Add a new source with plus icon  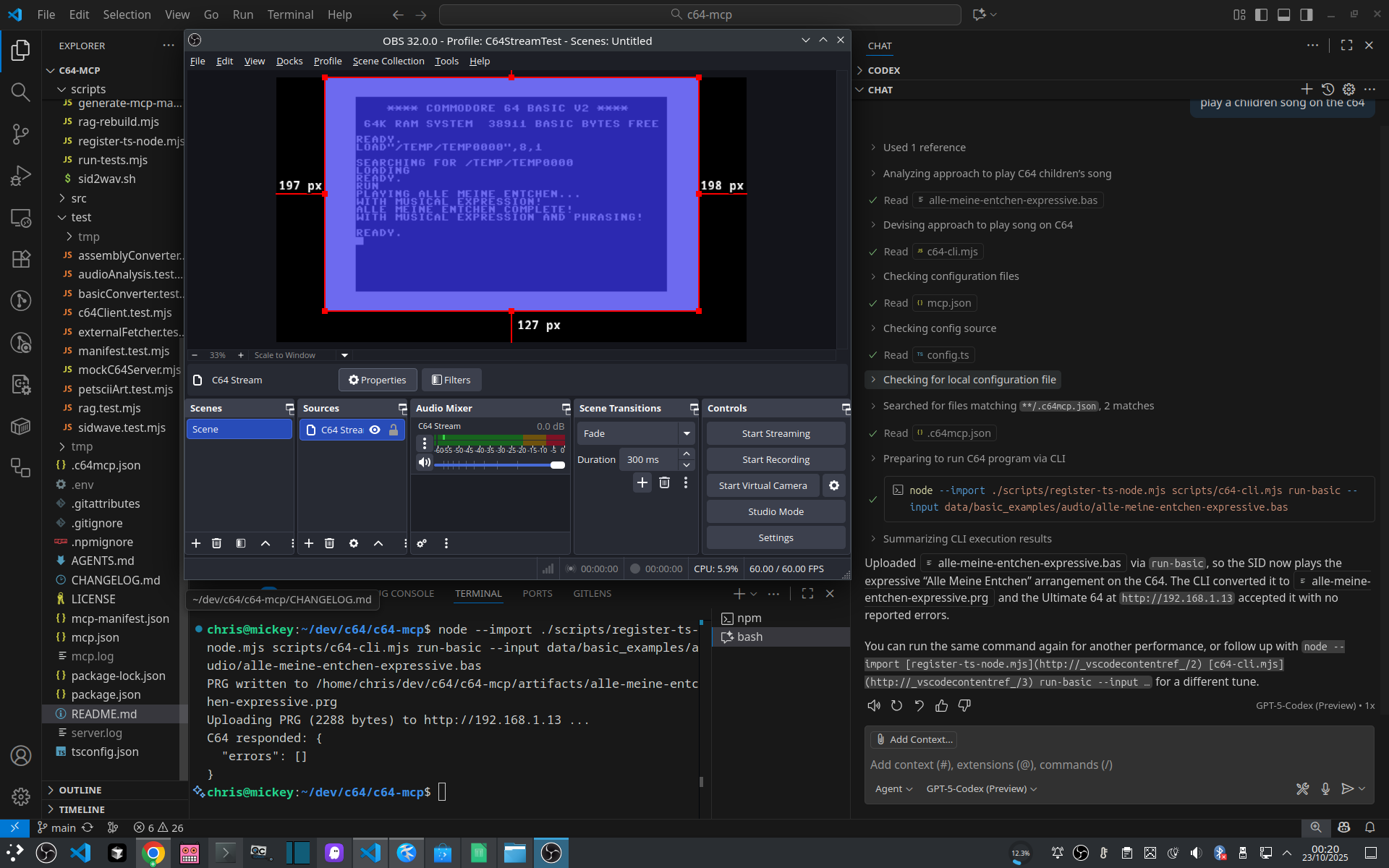pos(309,543)
